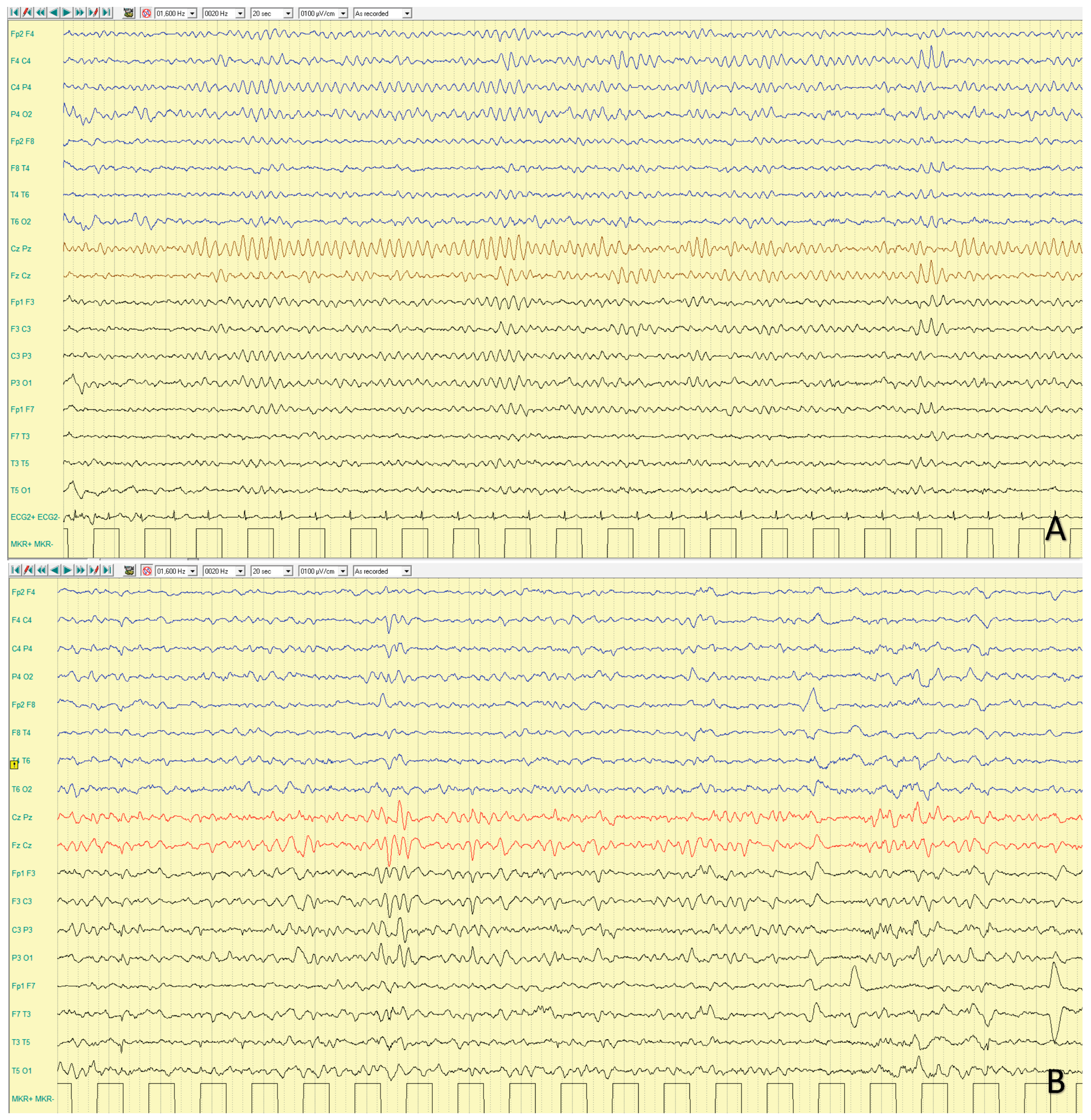Go to previous marker in upper toolbar
The image size is (1091, 1120).
point(27,13)
